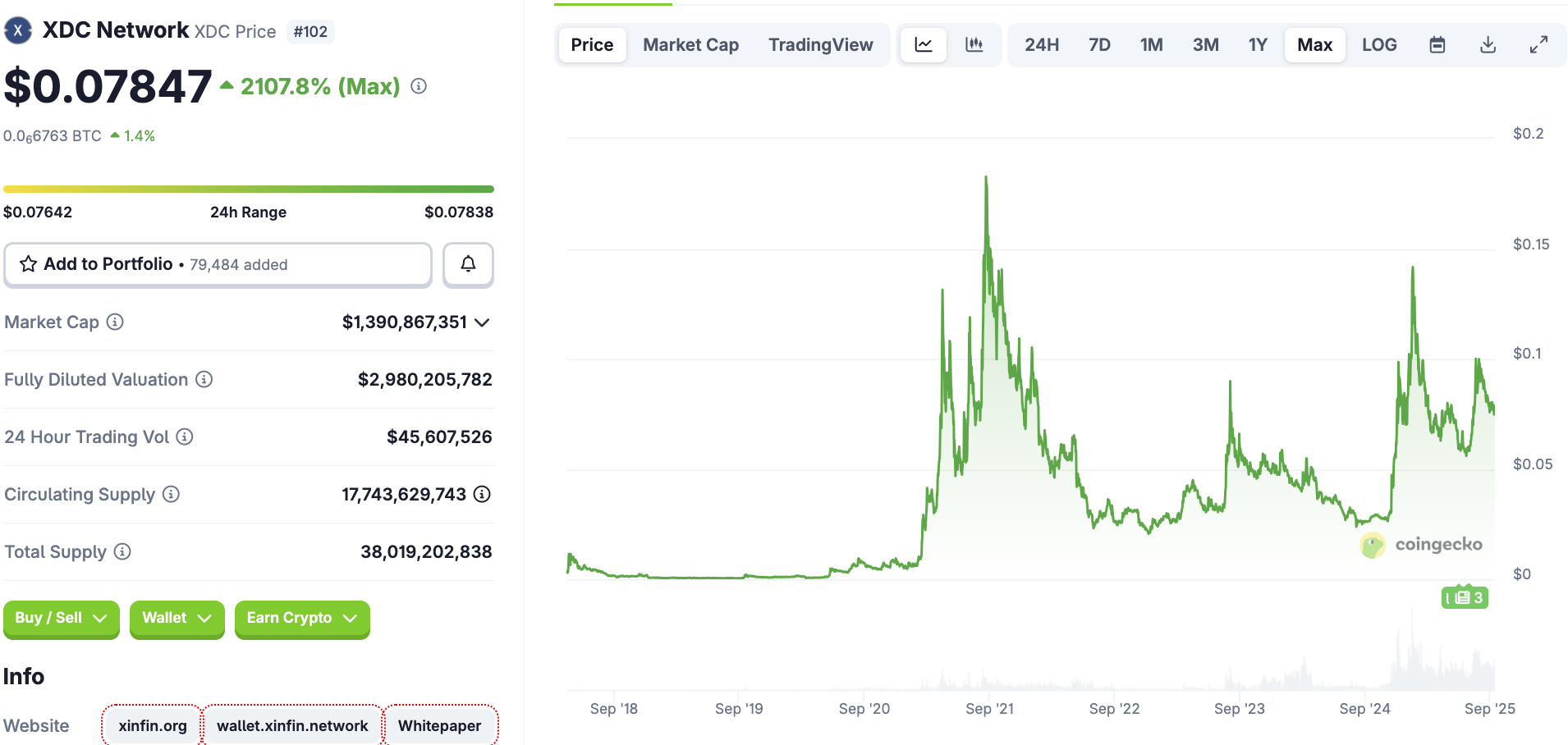Screen dimensions: 1568x745
Task: Switch to candlestick chart view icon
Action: tap(974, 45)
